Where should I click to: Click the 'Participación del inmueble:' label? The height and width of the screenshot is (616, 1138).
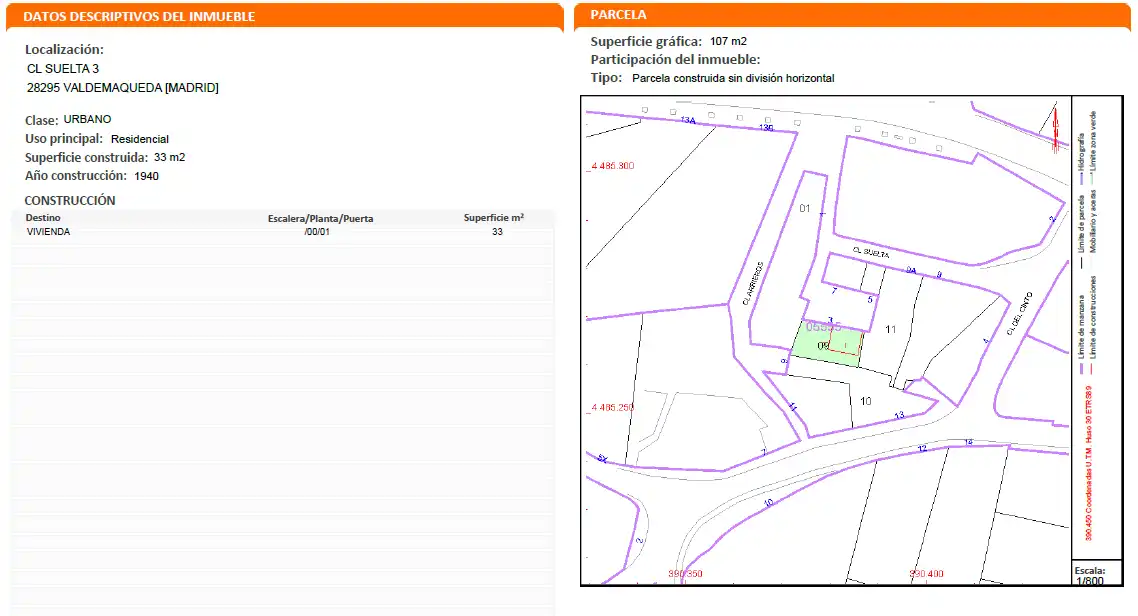[x=676, y=59]
